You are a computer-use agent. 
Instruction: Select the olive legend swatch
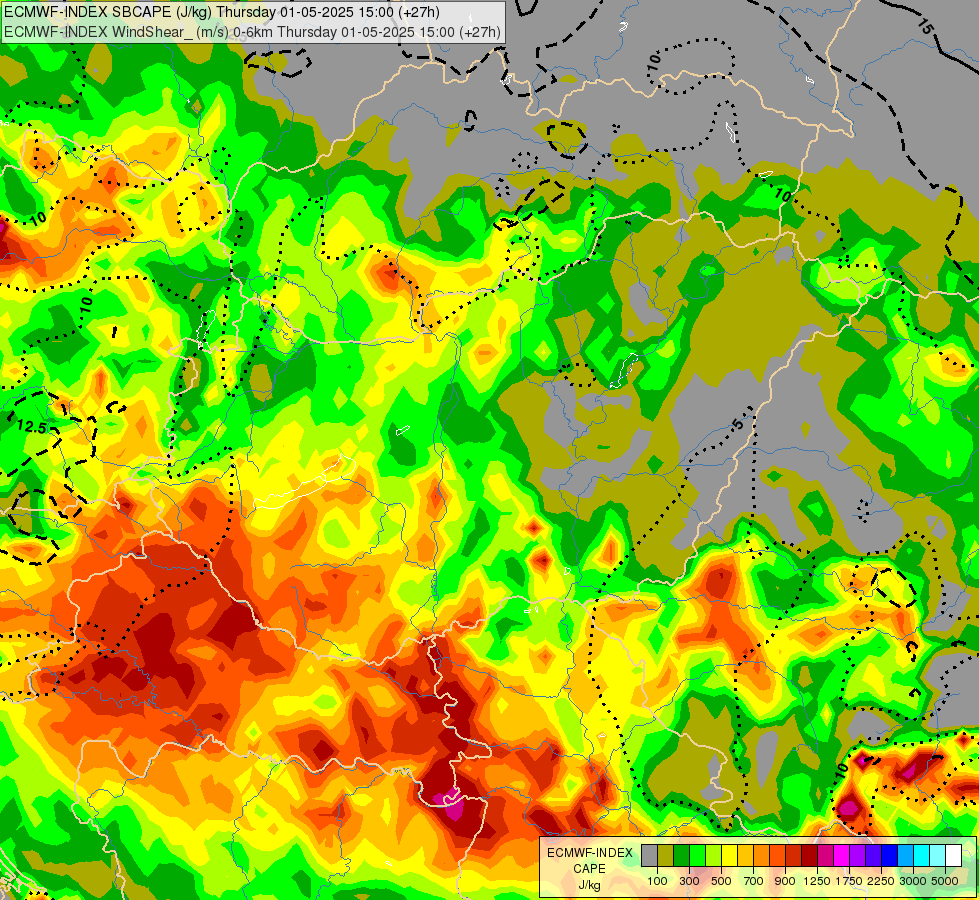pos(666,855)
